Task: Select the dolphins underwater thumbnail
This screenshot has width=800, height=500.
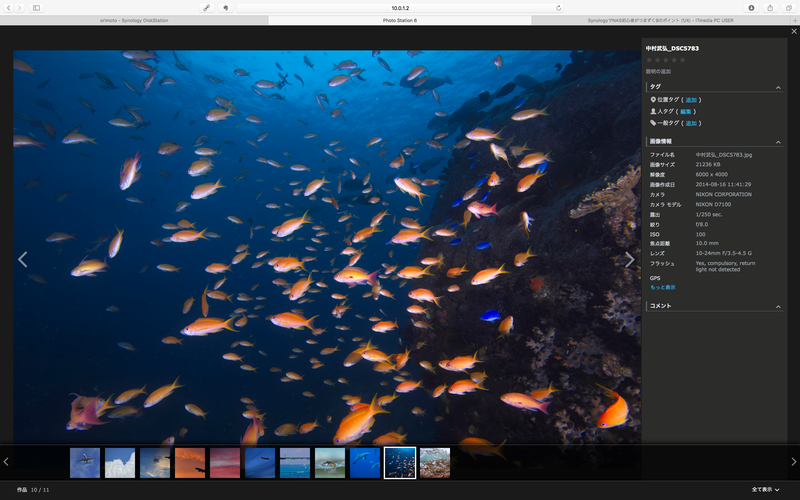Action: coord(365,463)
